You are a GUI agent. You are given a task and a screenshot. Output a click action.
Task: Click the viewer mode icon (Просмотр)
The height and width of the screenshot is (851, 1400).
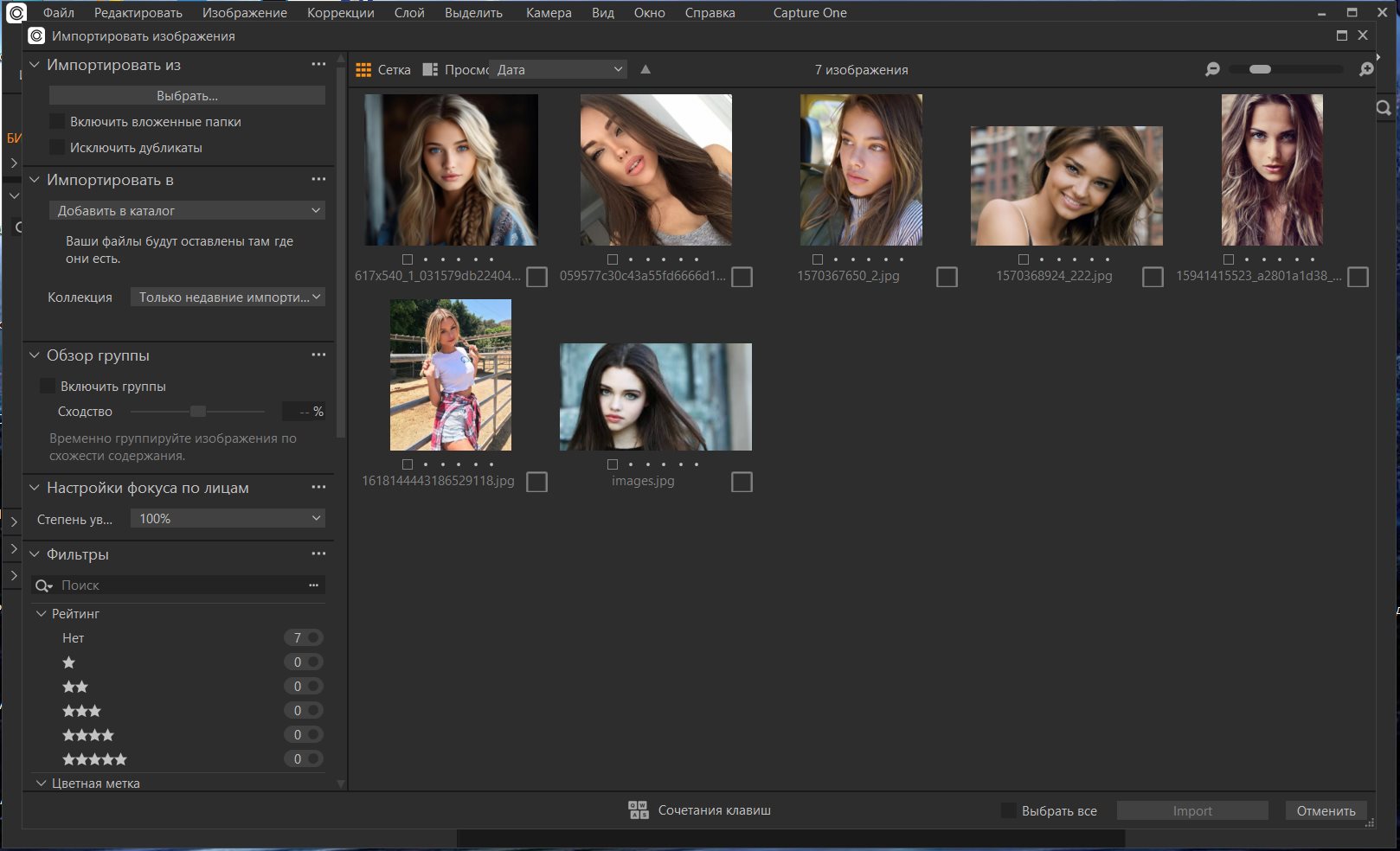[430, 70]
